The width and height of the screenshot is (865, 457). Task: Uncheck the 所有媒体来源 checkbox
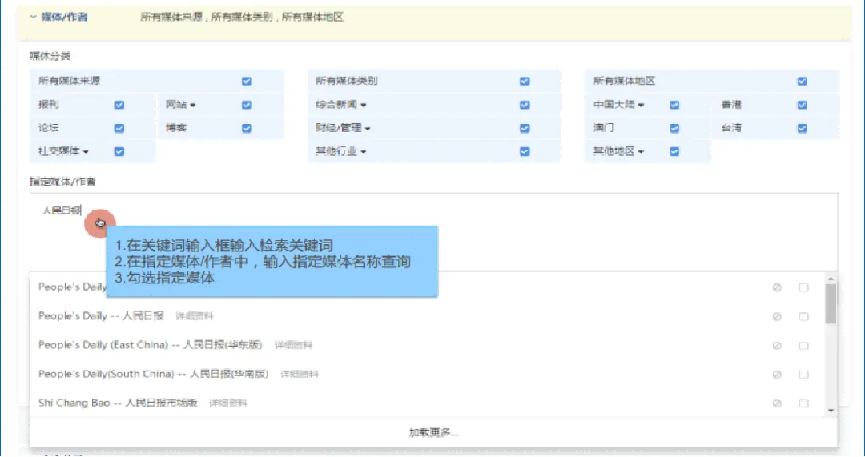[246, 81]
